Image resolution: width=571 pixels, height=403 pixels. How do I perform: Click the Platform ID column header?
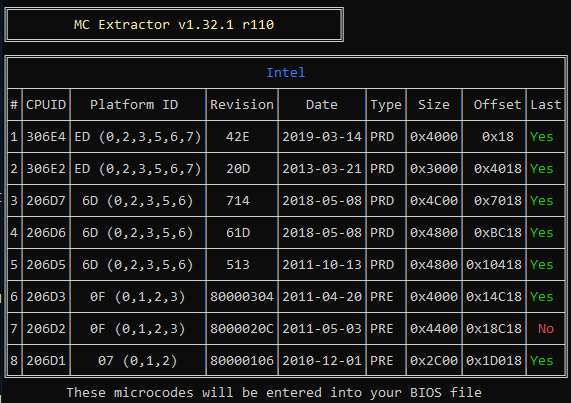click(134, 105)
